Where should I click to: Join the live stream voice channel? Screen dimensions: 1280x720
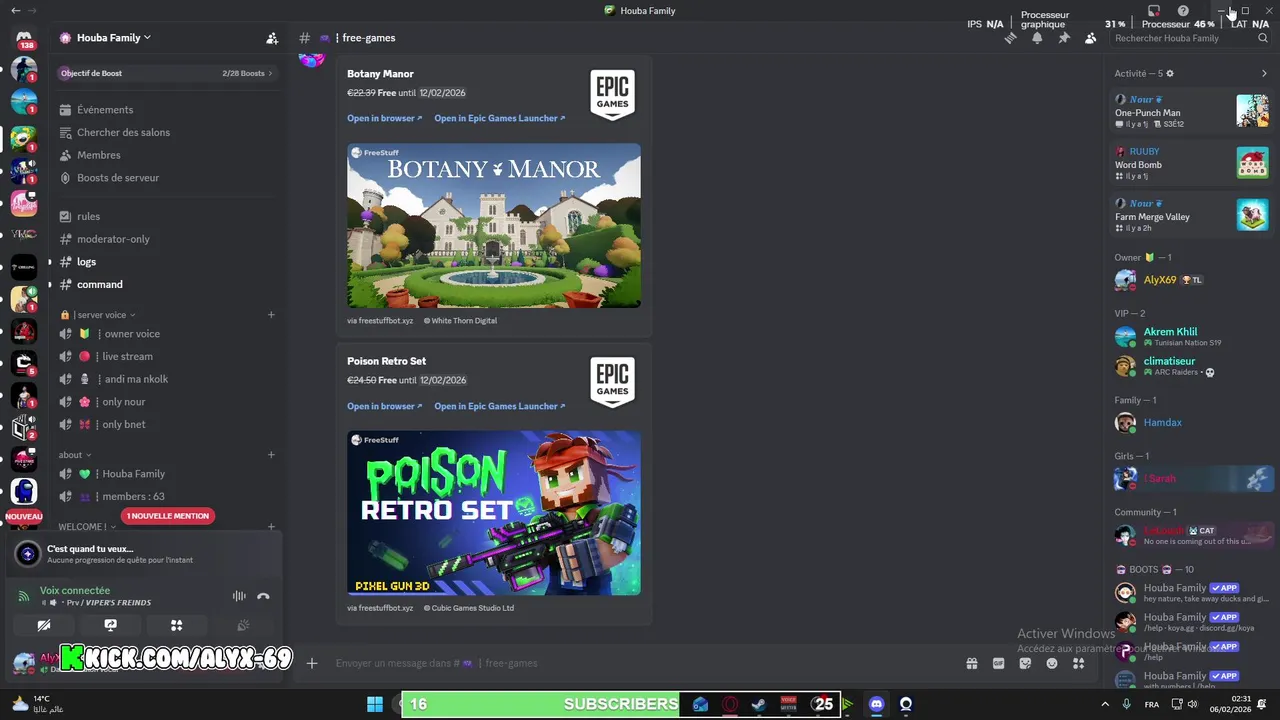point(168,356)
